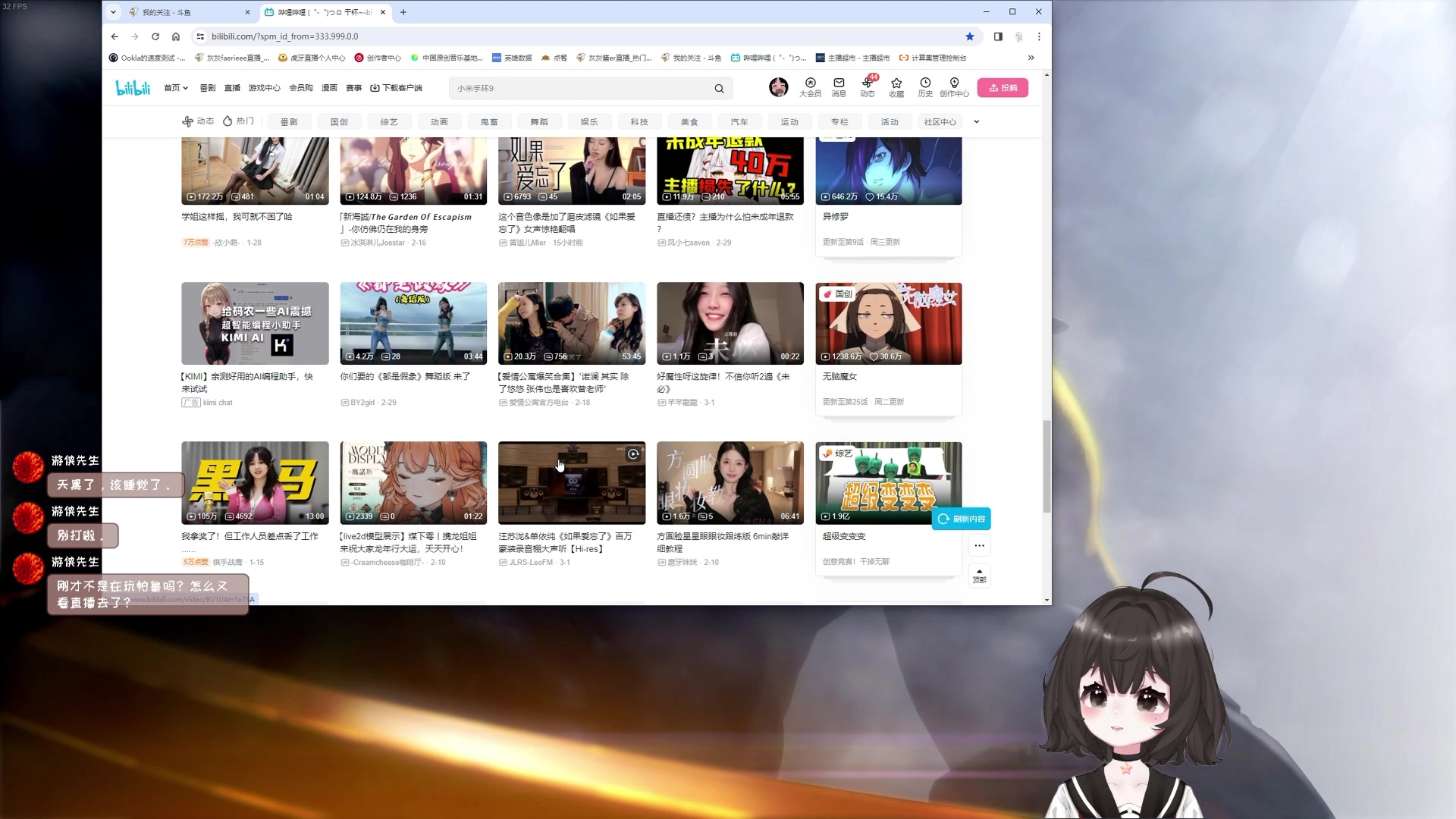Open uploader JLRS-LeoFM link
The width and height of the screenshot is (1456, 819).
coord(531,563)
